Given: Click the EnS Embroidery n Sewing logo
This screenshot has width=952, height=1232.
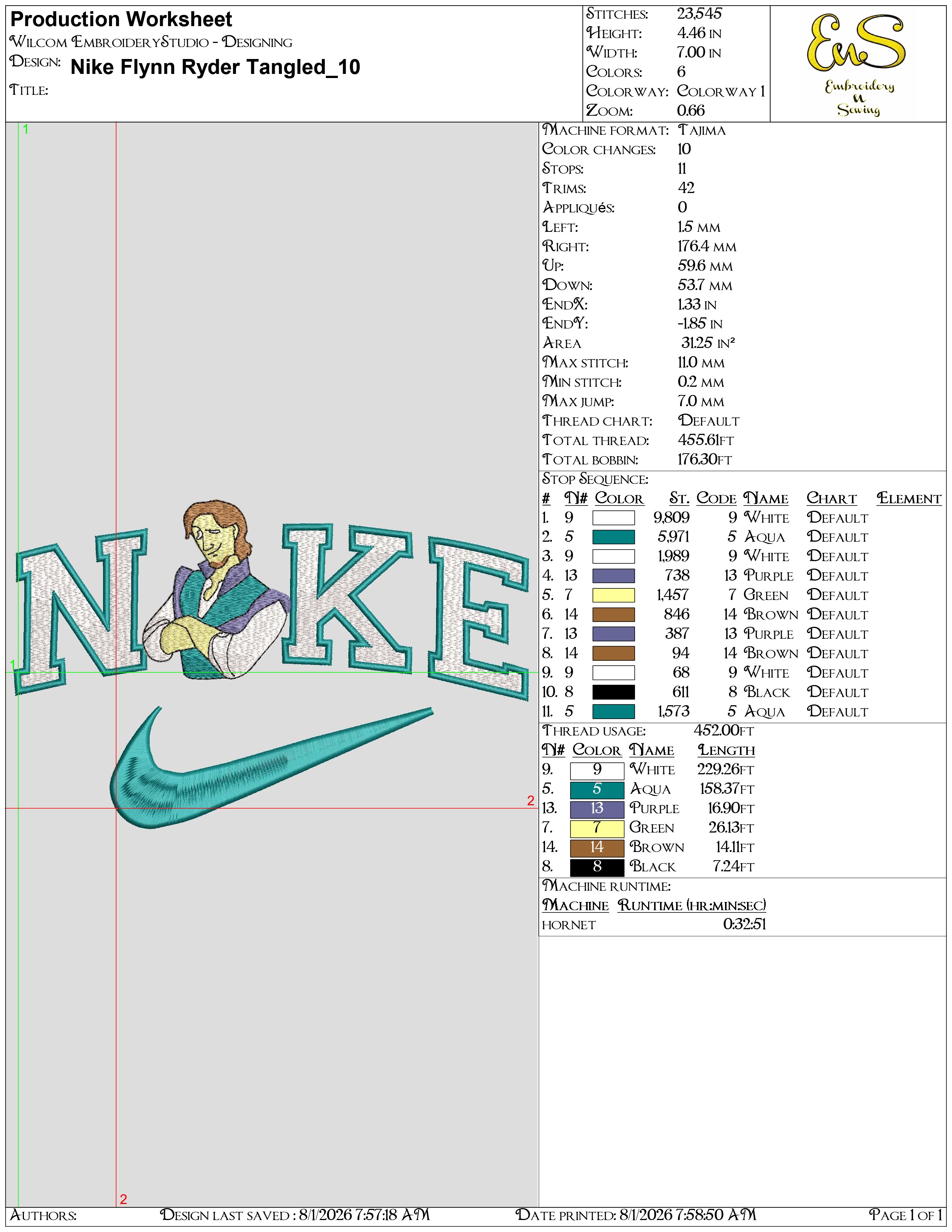Looking at the screenshot, I should pyautogui.click(x=857, y=64).
